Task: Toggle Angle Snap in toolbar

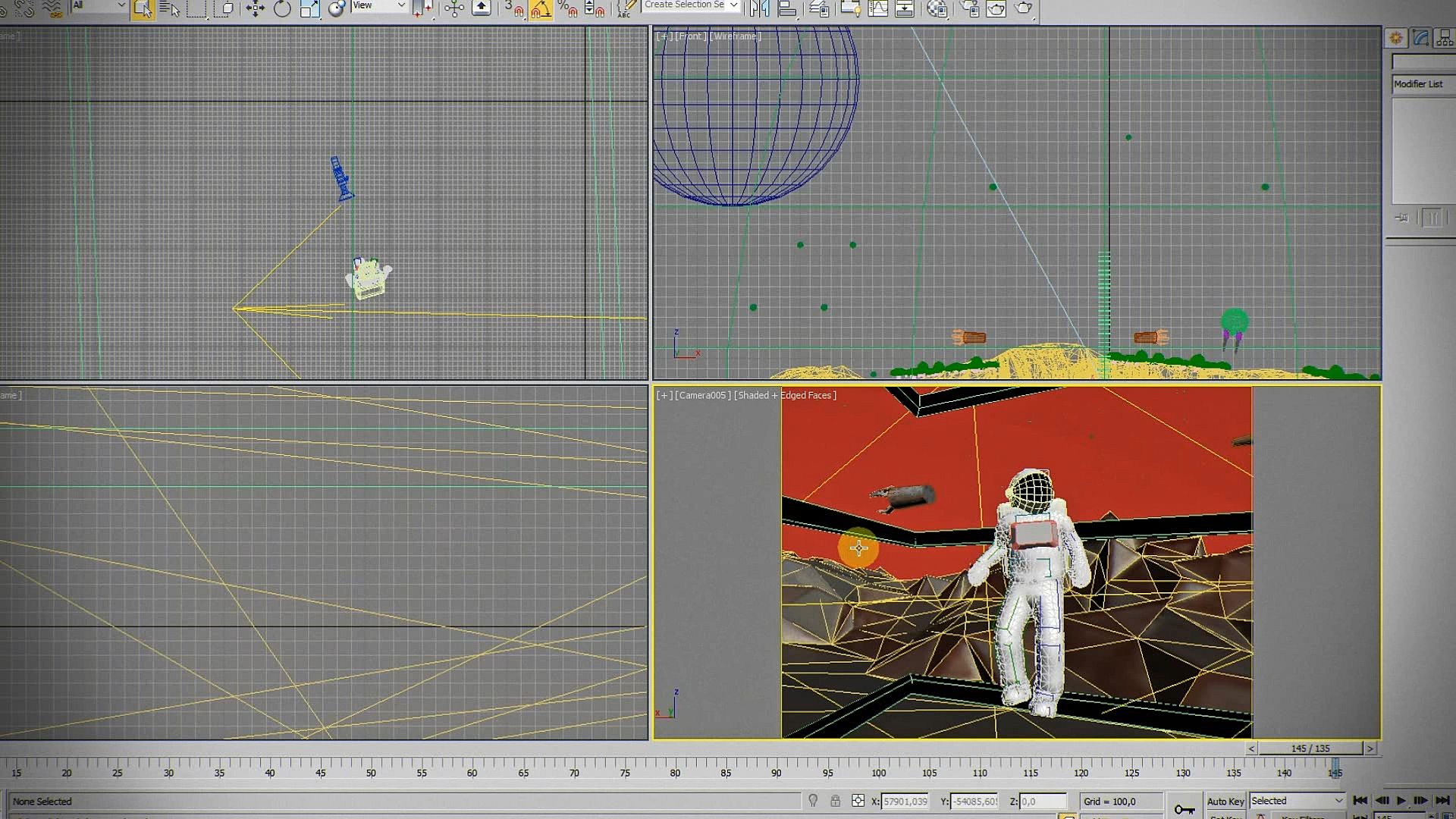Action: pos(541,9)
